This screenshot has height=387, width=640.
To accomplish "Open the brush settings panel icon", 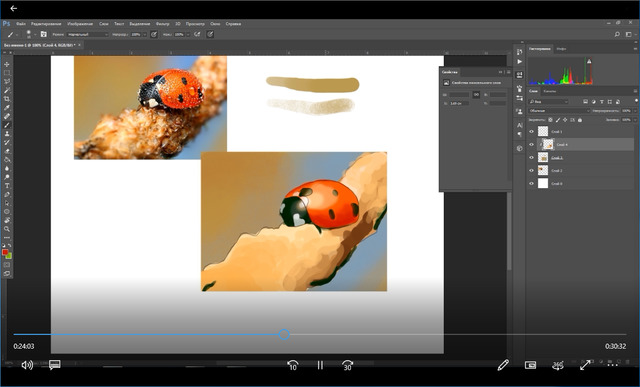I will pos(44,34).
